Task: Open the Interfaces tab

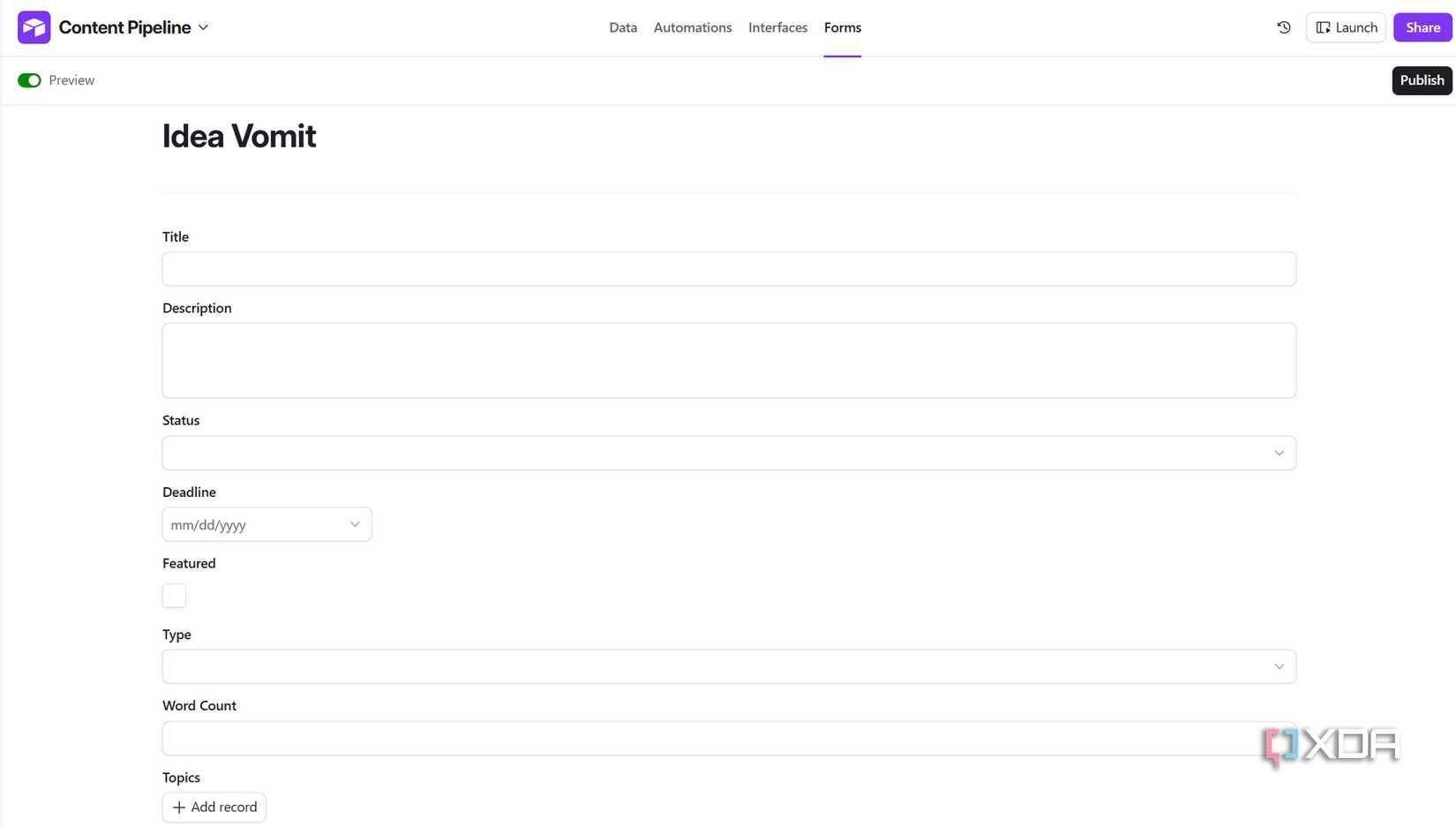Action: tap(777, 27)
